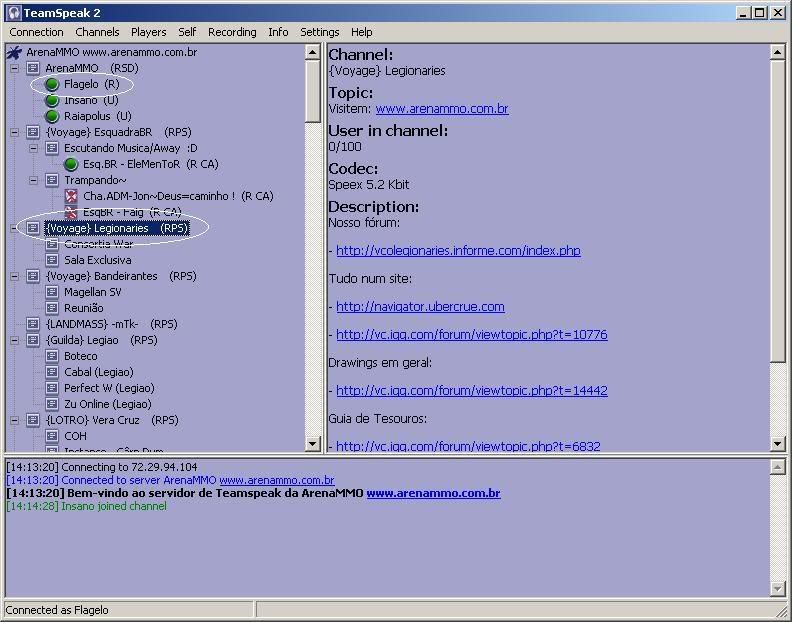Click the channel icon of Trampando~

(x=52, y=180)
